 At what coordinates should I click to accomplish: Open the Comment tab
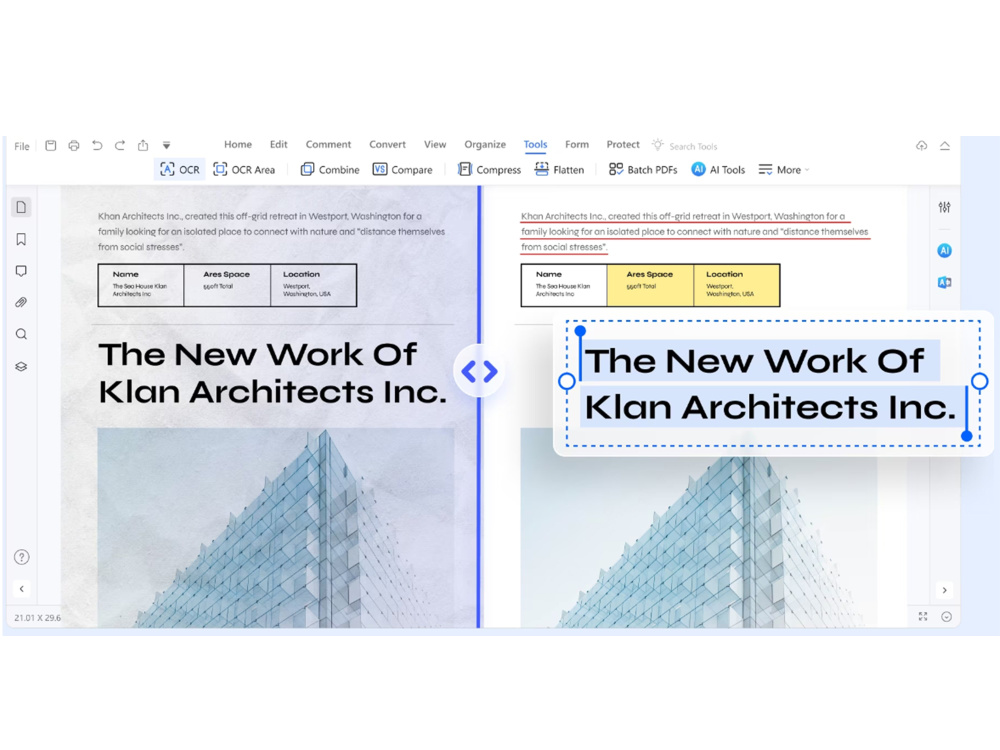pos(328,145)
